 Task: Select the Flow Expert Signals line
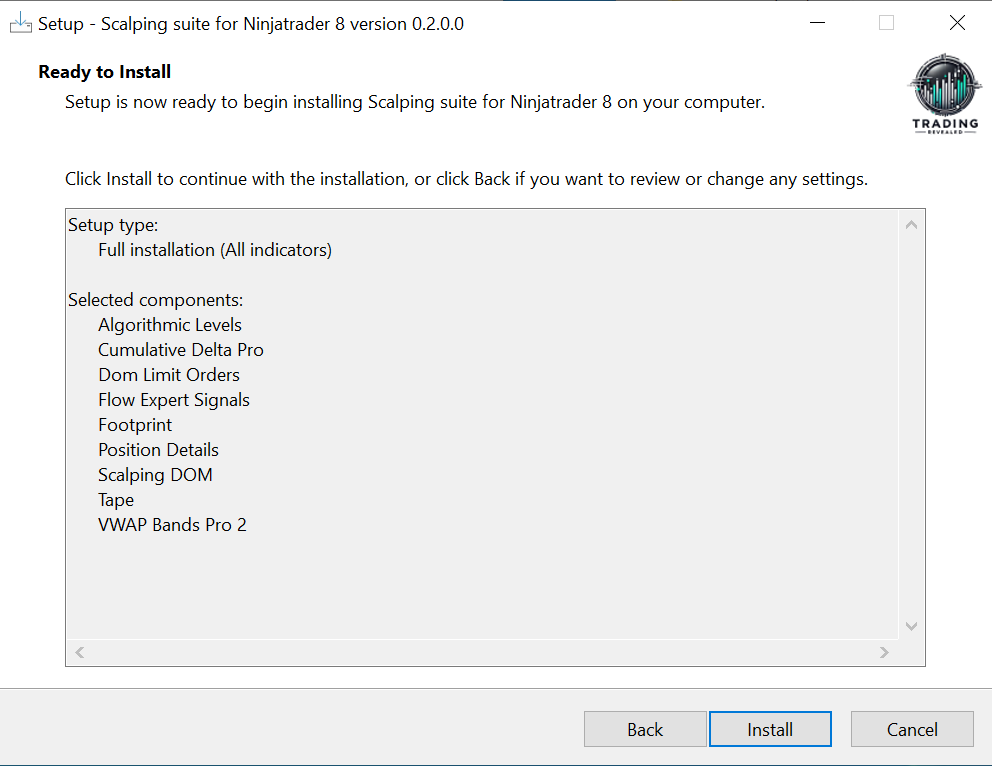pos(174,400)
